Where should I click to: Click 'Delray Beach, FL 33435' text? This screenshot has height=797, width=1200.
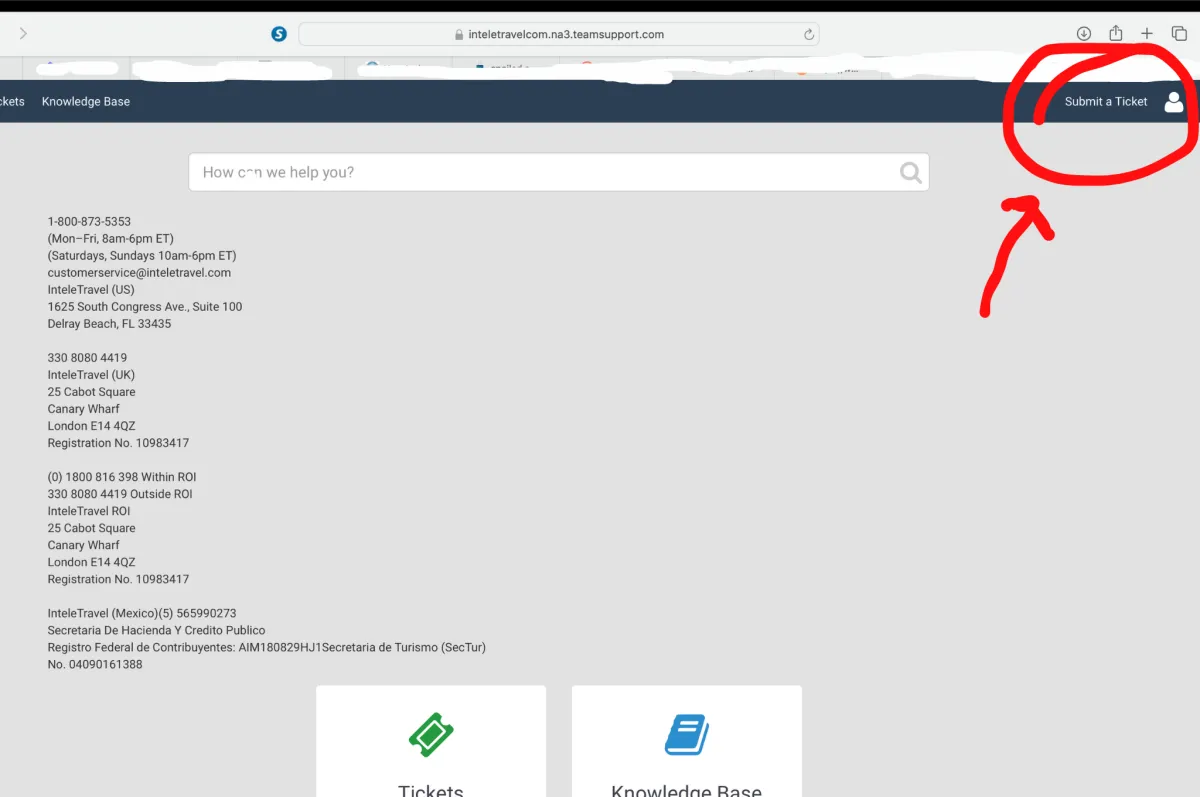pyautogui.click(x=109, y=323)
